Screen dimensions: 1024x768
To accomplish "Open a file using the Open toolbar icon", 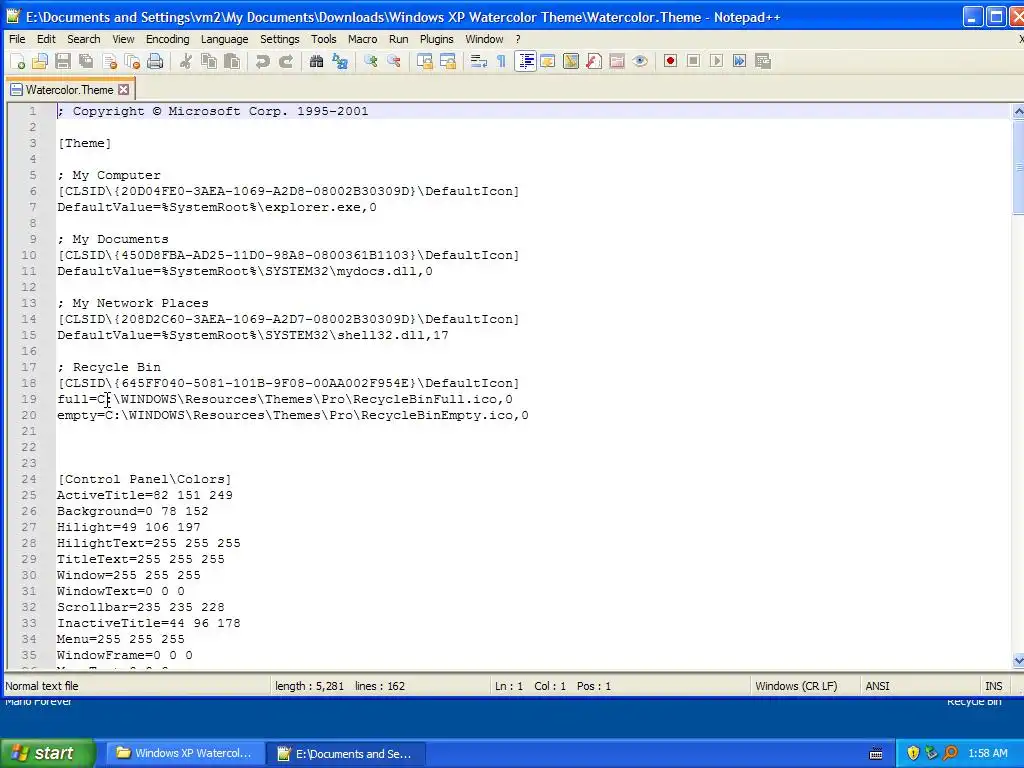I will point(40,61).
